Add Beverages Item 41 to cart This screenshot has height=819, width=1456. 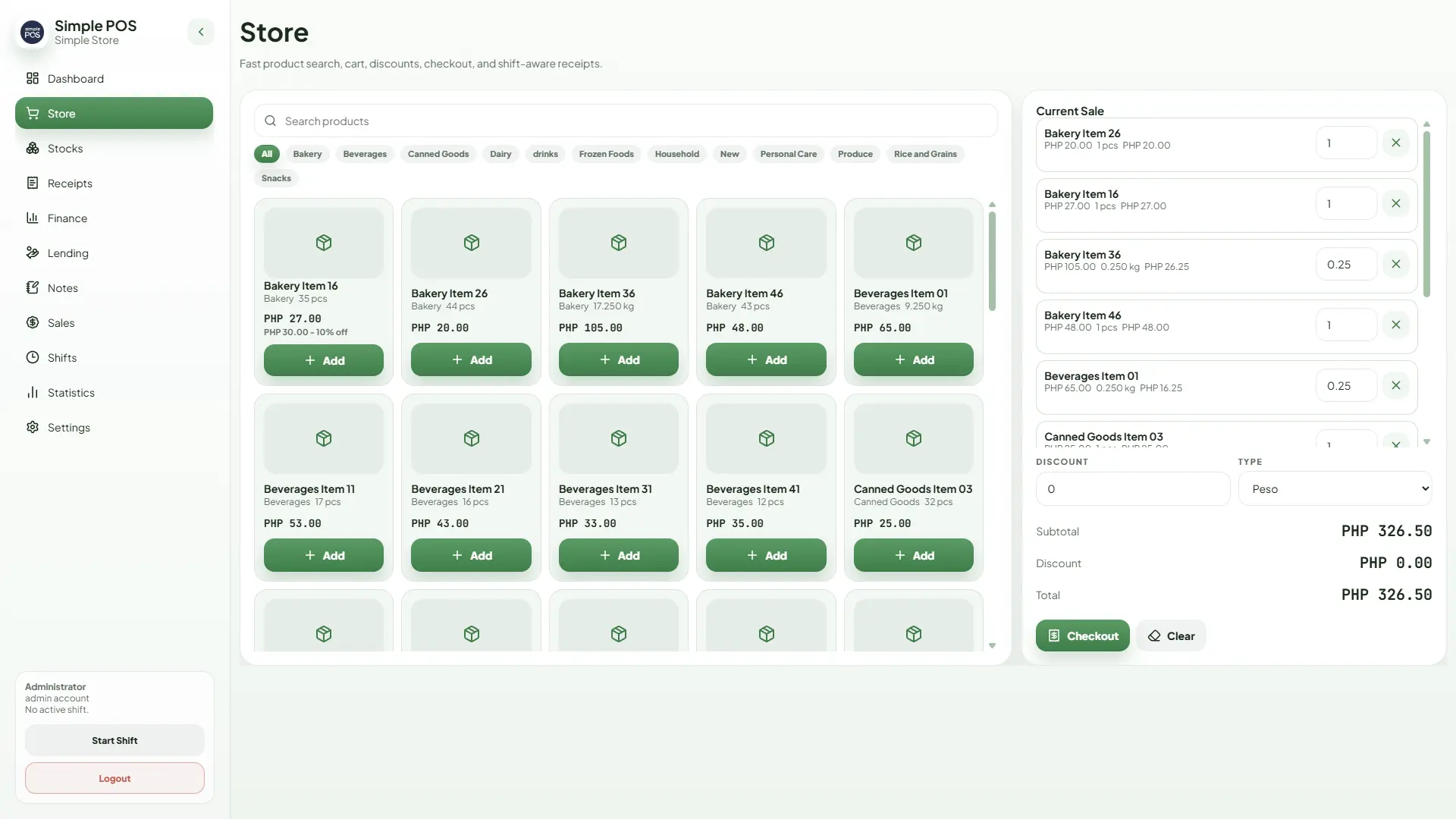pyautogui.click(x=766, y=555)
